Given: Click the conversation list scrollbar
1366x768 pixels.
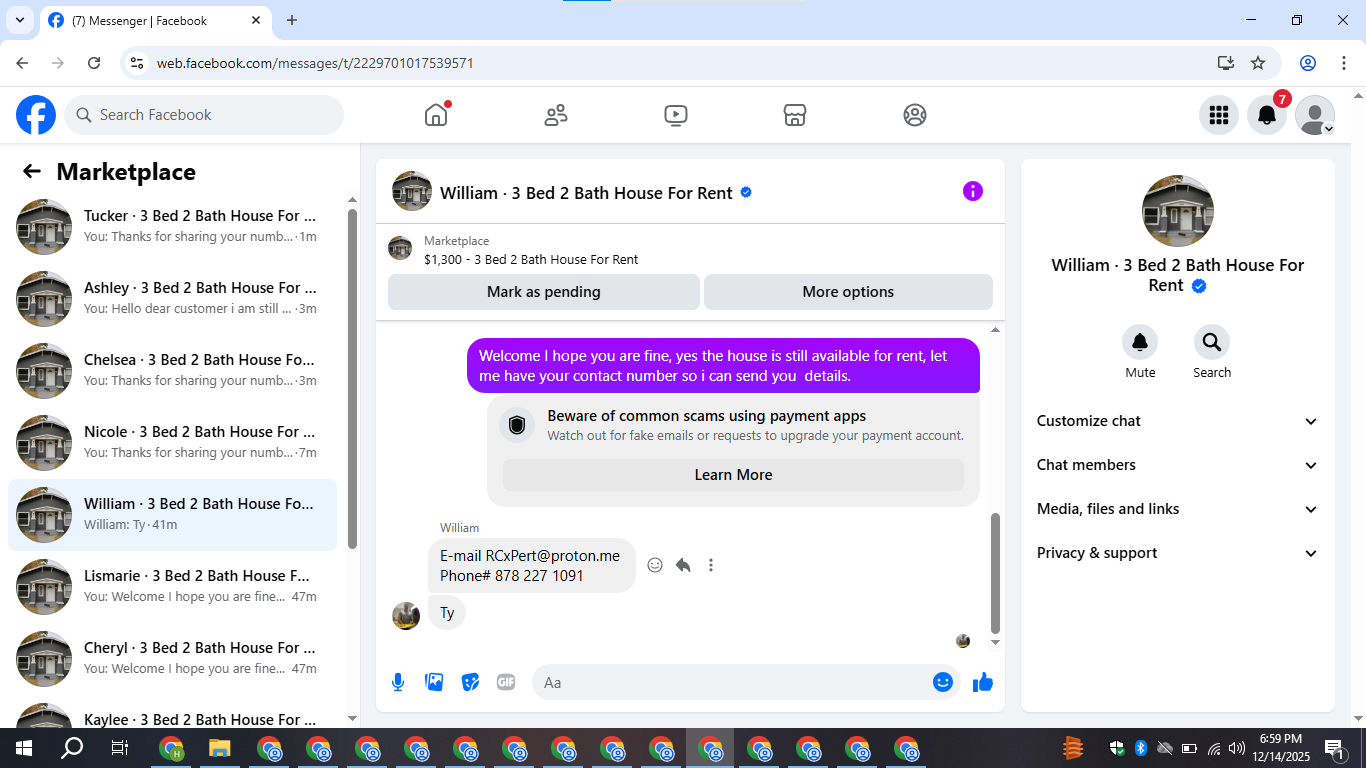Looking at the screenshot, I should pyautogui.click(x=352, y=378).
